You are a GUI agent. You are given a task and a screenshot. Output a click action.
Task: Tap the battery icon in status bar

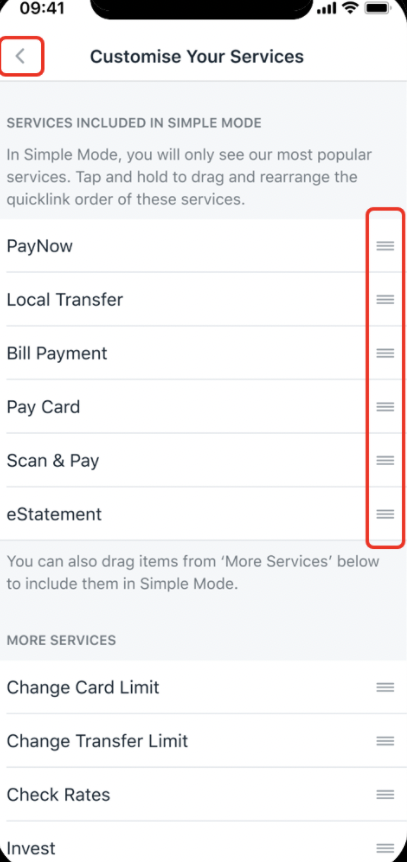(x=378, y=9)
